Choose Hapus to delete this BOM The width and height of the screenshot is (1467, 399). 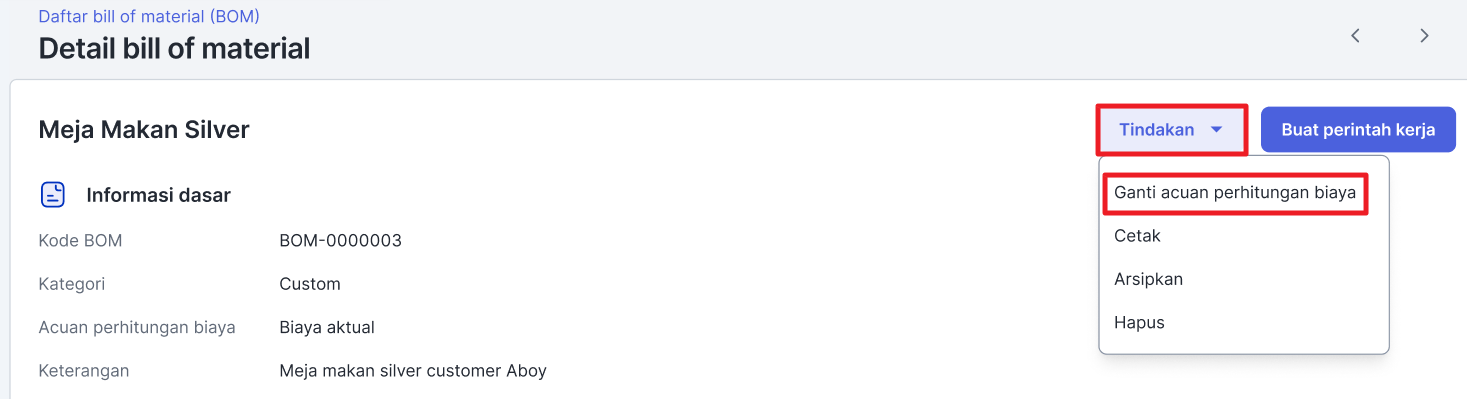tap(1139, 322)
